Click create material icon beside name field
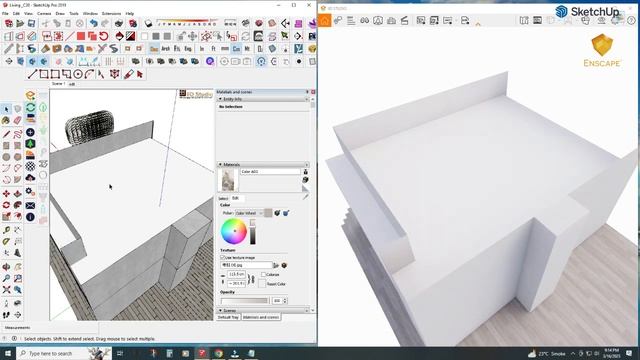 click(x=305, y=180)
